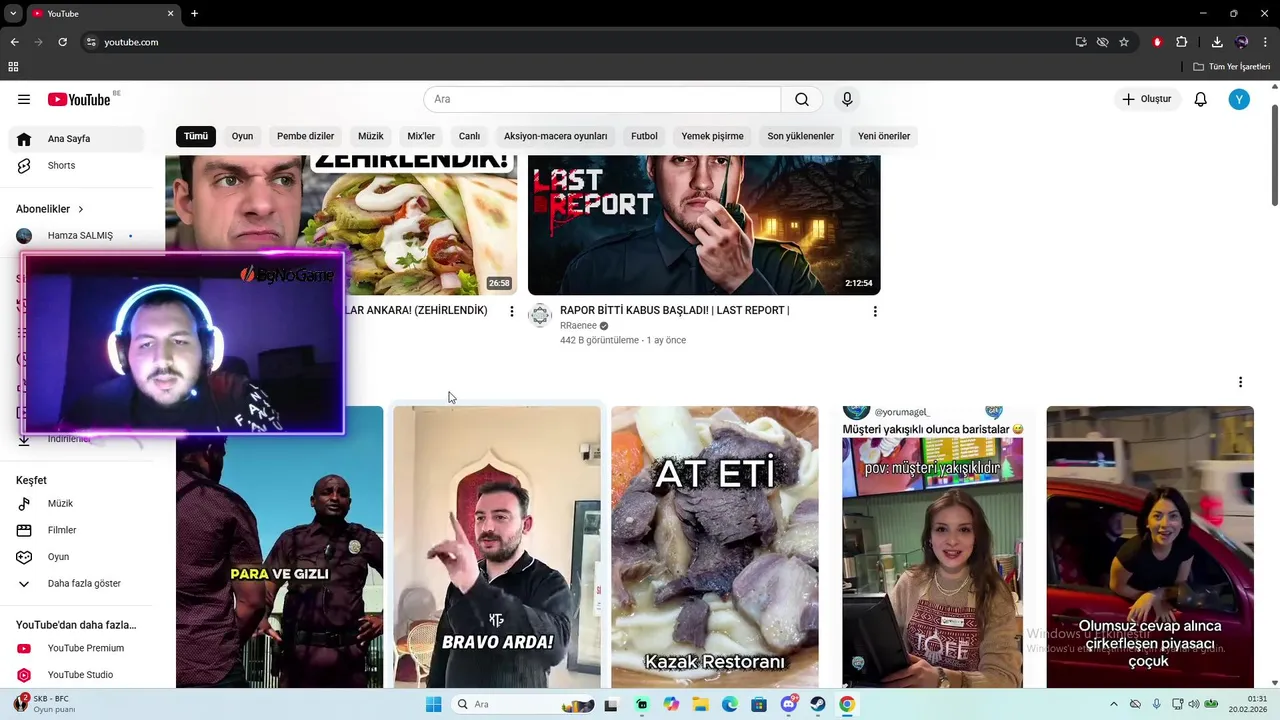Go back in browser history
Screen dimensions: 1280x720
point(14,42)
